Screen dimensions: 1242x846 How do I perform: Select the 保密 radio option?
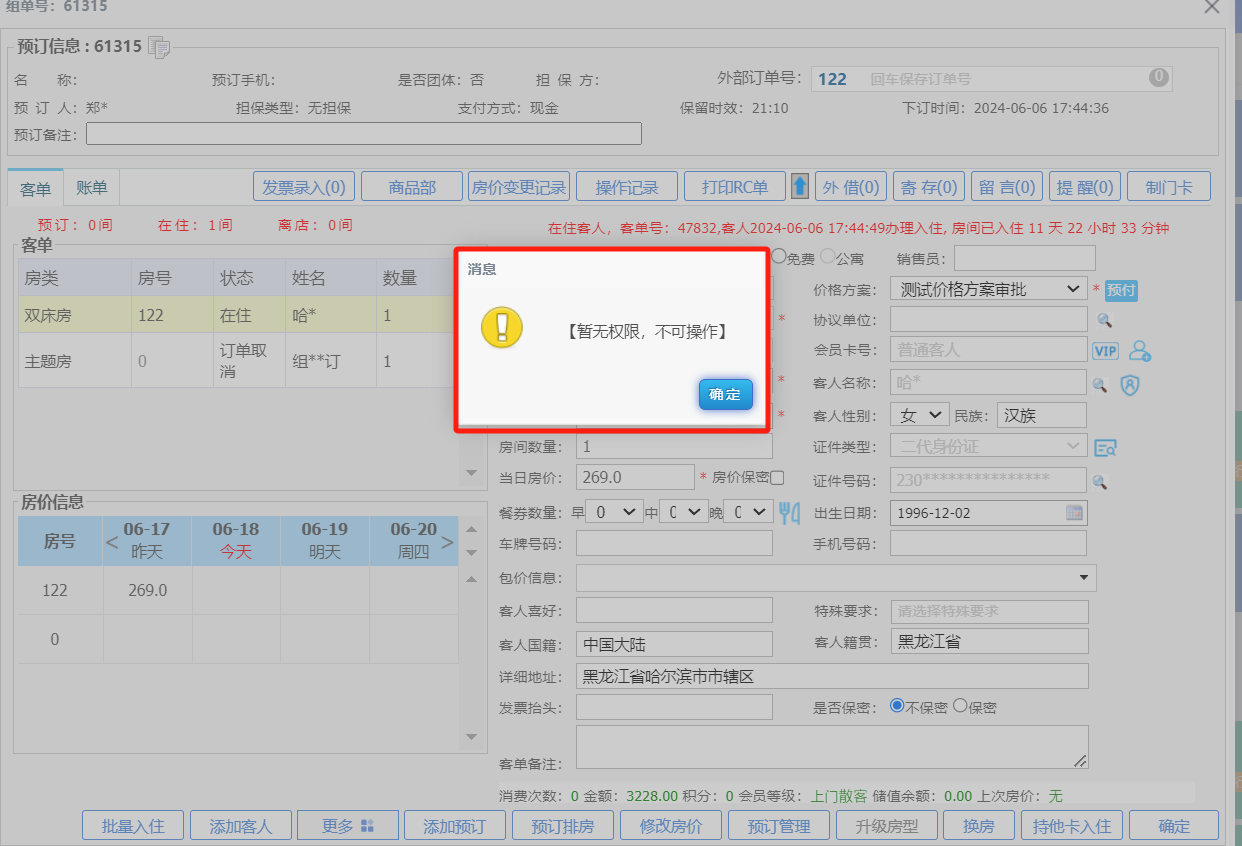pos(960,706)
